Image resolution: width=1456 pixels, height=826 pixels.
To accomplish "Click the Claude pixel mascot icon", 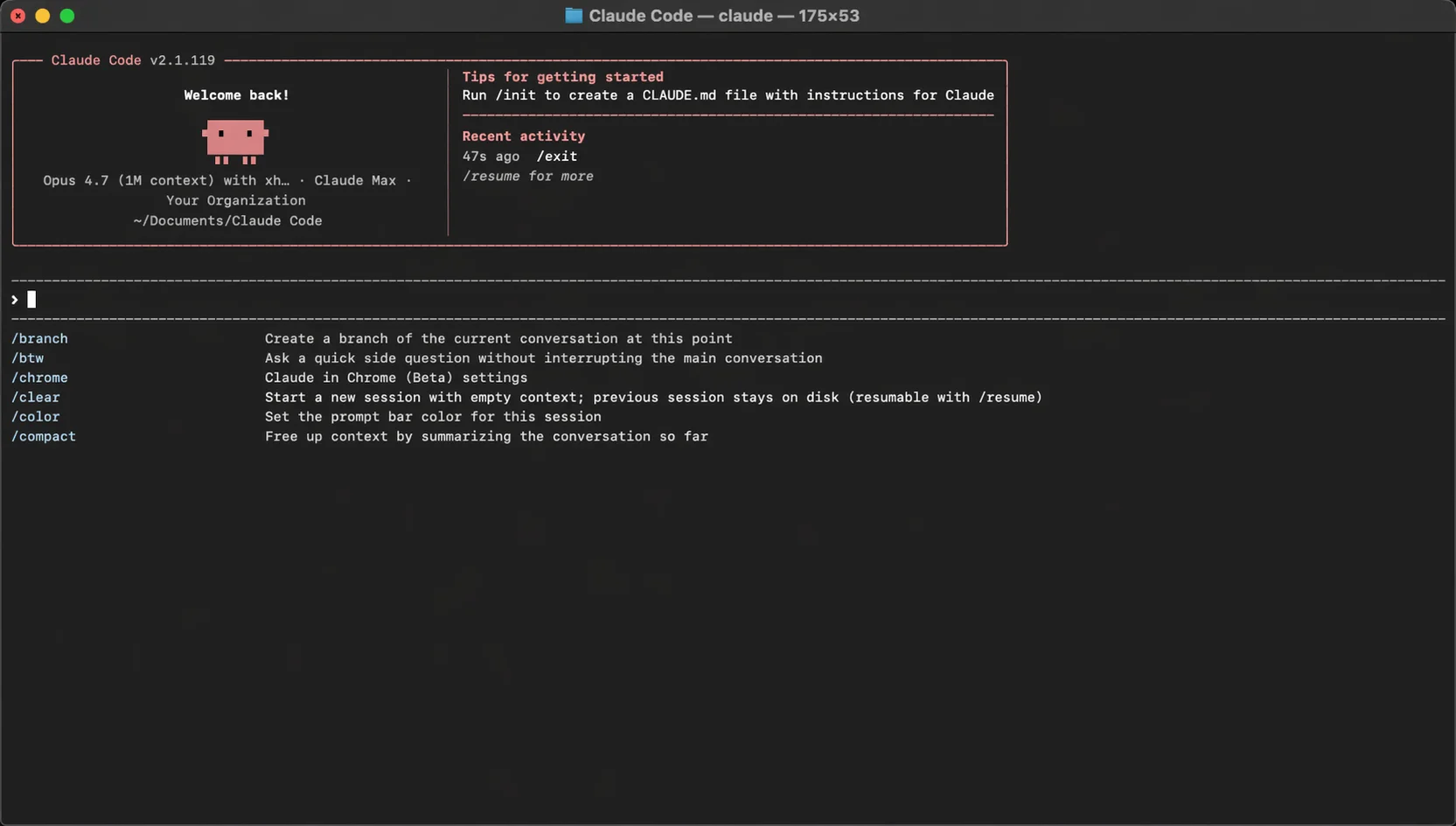I will click(x=235, y=142).
